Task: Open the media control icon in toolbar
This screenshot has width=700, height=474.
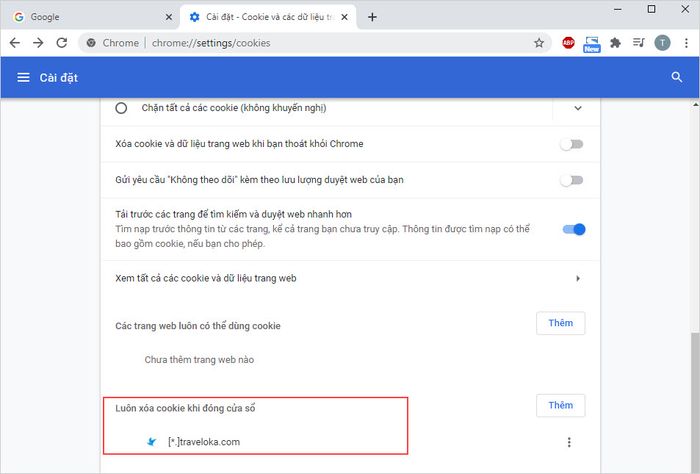Action: click(x=639, y=43)
